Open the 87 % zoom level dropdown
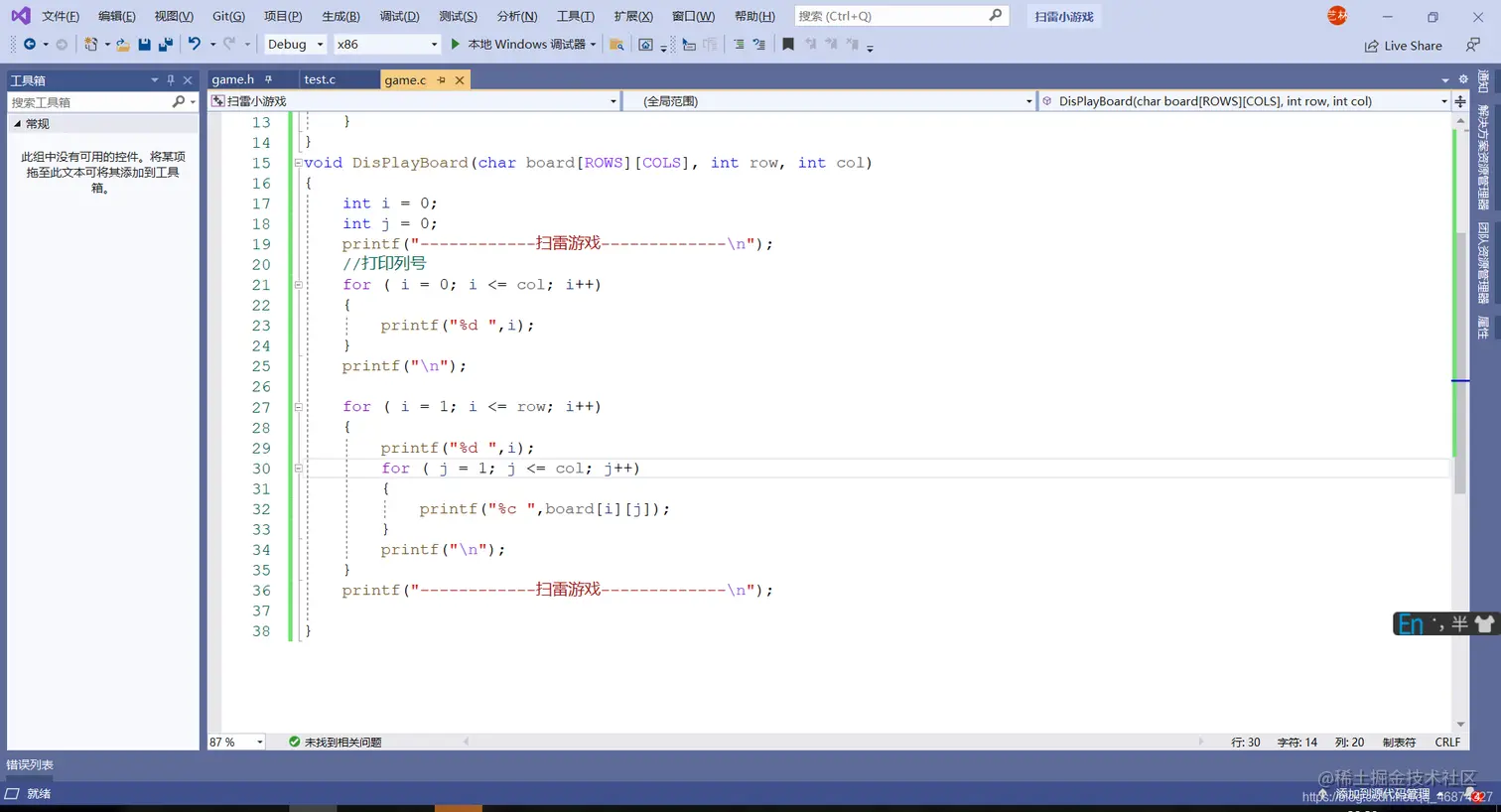The height and width of the screenshot is (812, 1501). click(260, 742)
